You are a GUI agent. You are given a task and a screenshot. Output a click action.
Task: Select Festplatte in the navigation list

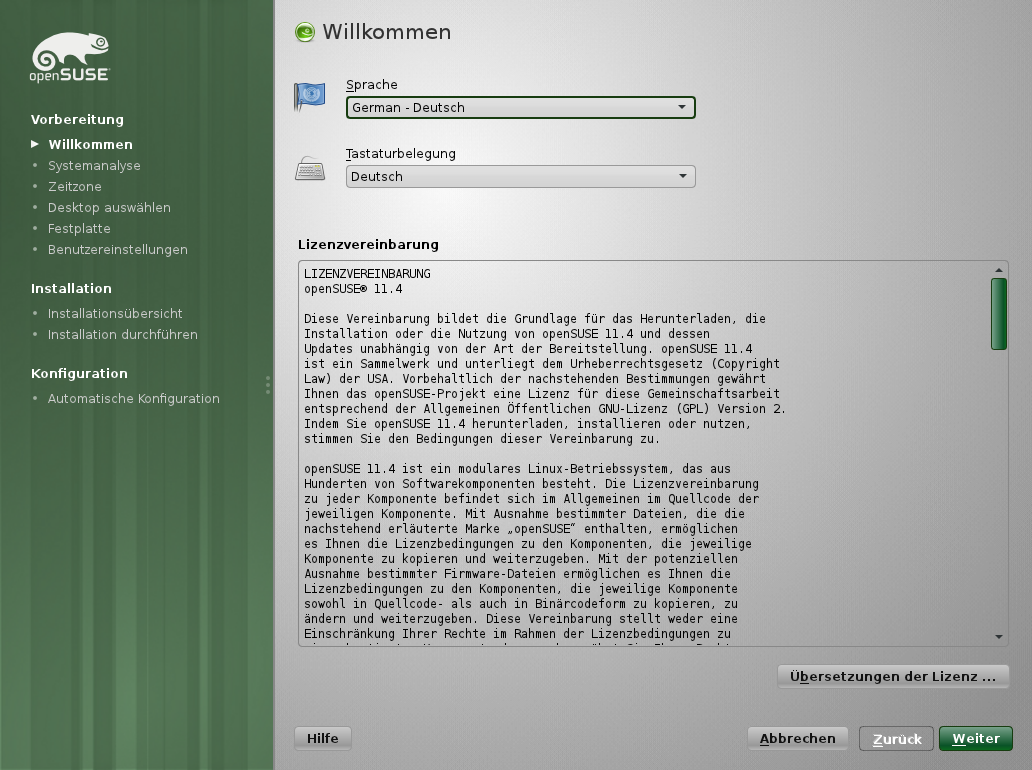[80, 228]
